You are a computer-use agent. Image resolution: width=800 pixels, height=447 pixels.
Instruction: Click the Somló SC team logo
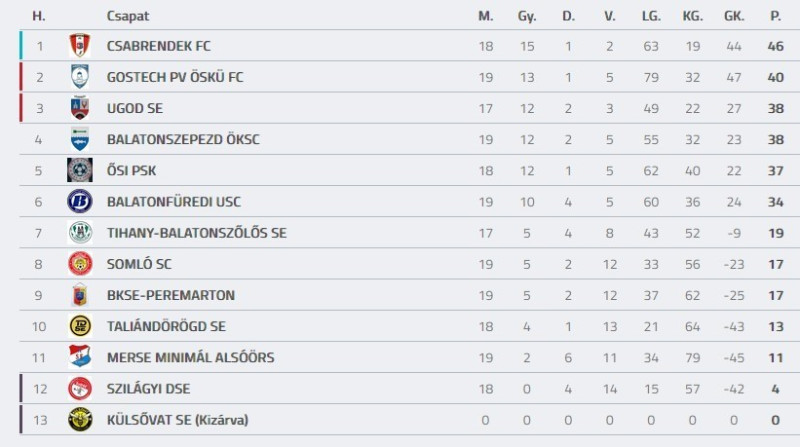tap(80, 264)
